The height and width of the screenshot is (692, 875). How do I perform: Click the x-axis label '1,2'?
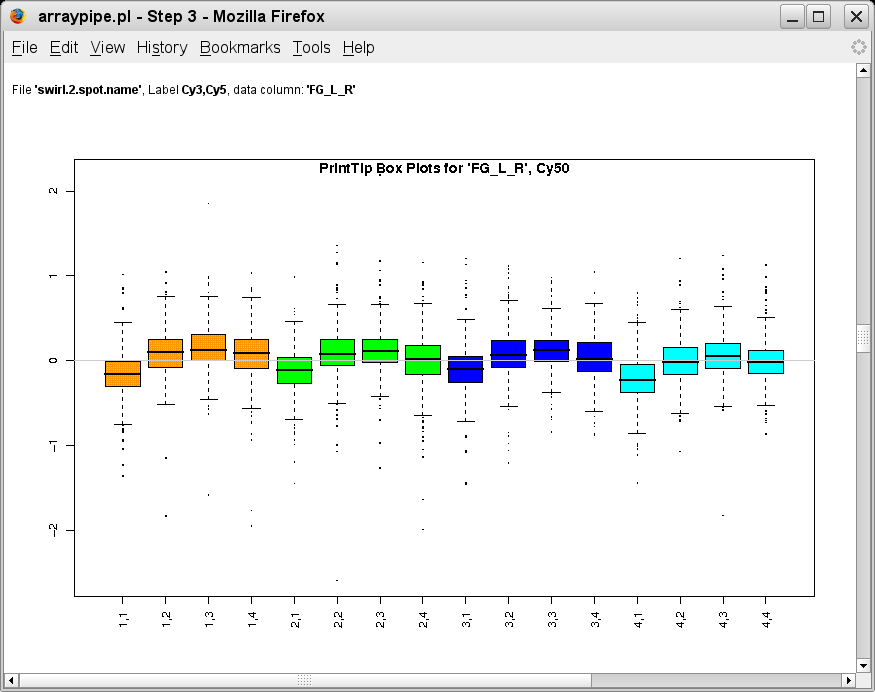pyautogui.click(x=166, y=619)
